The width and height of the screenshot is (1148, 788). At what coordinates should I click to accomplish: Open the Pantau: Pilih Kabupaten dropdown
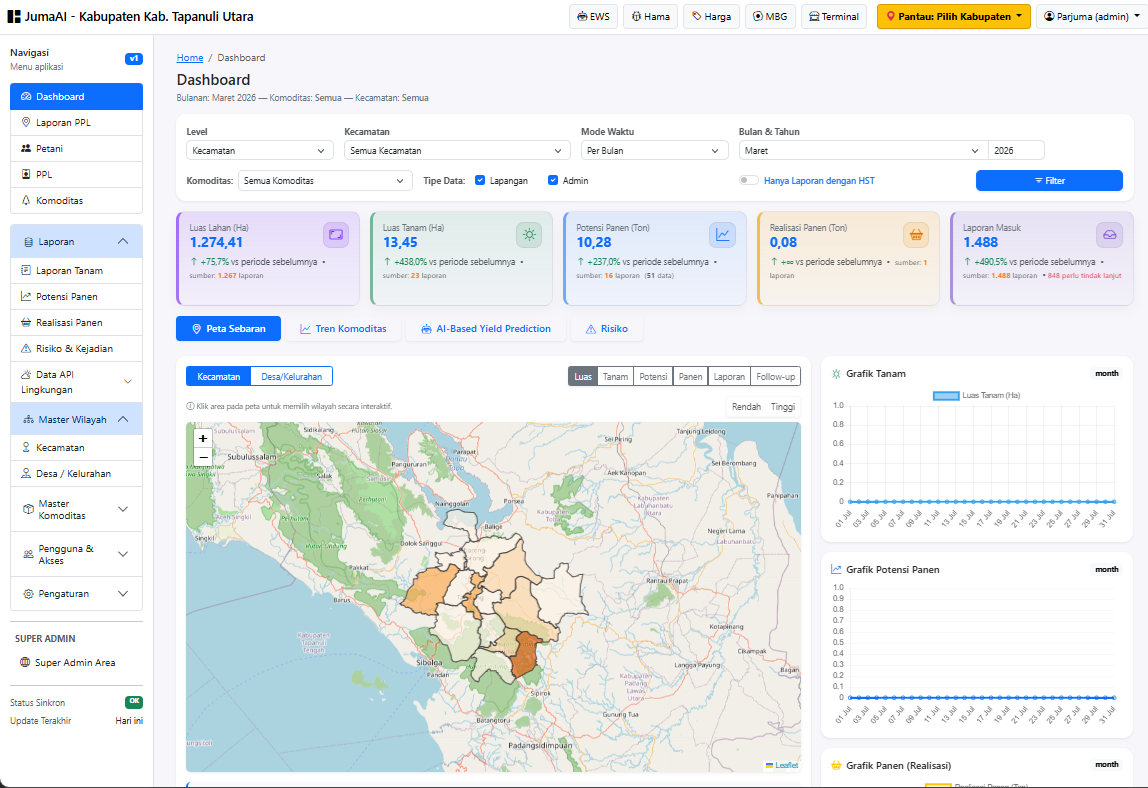point(953,16)
